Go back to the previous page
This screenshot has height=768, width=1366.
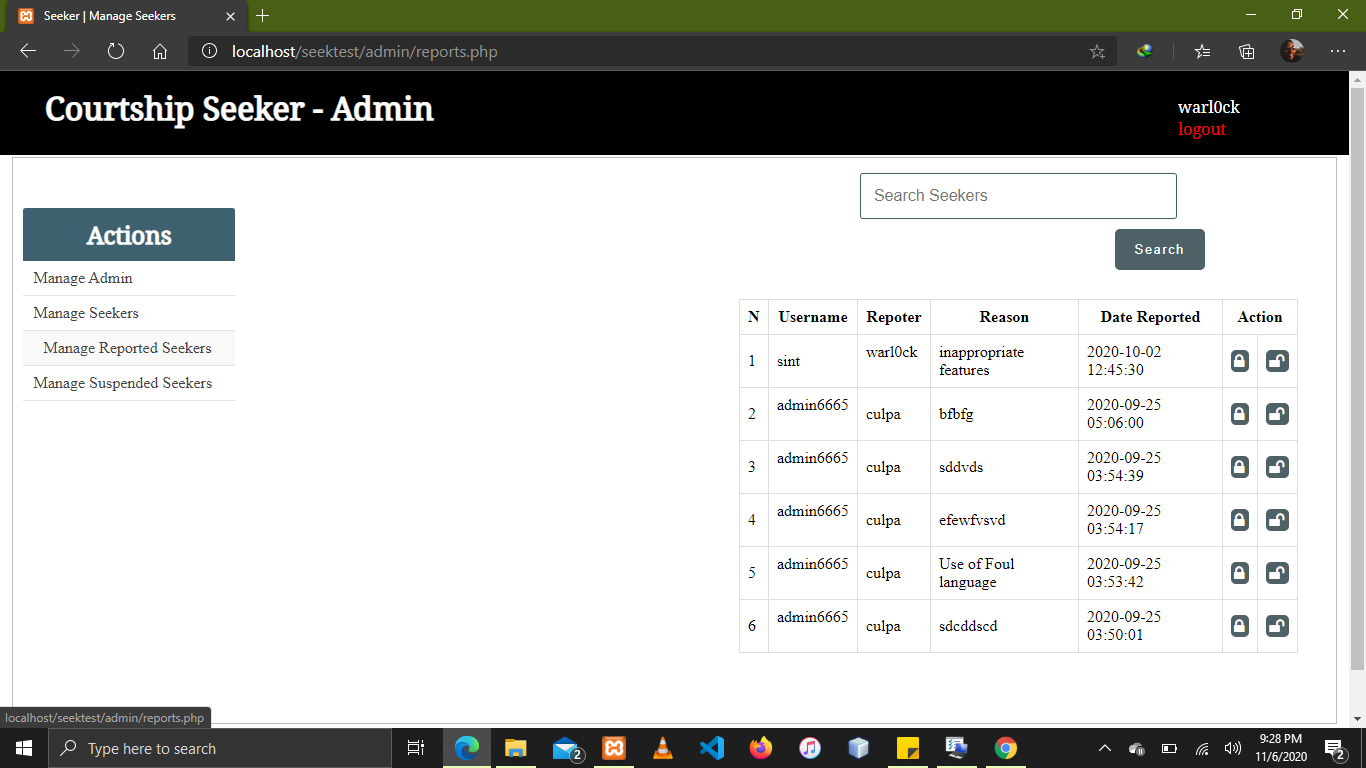(28, 51)
